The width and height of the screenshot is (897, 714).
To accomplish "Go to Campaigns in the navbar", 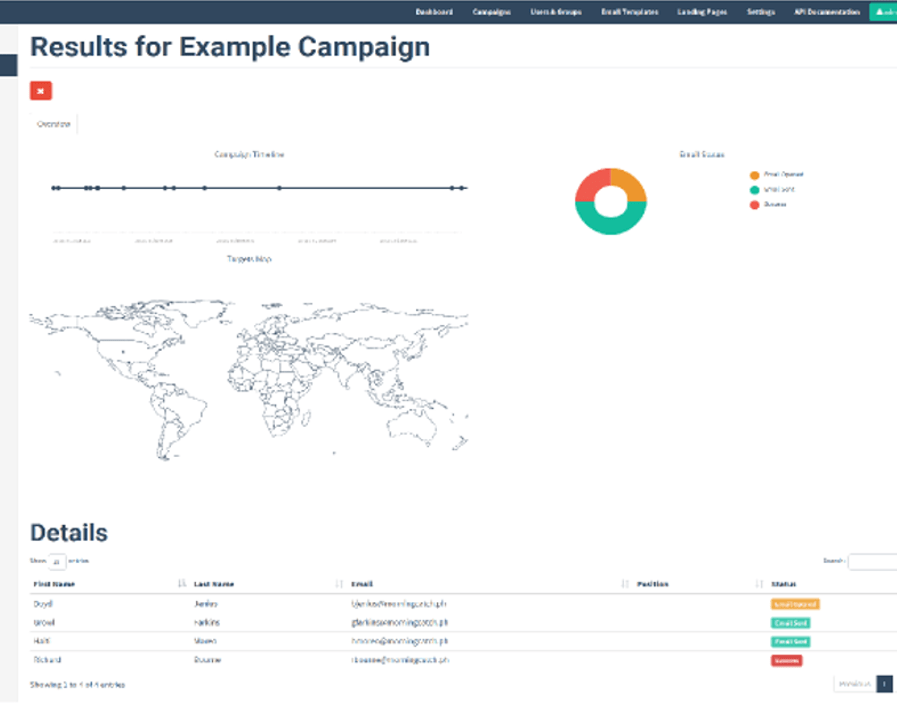I will coord(491,12).
